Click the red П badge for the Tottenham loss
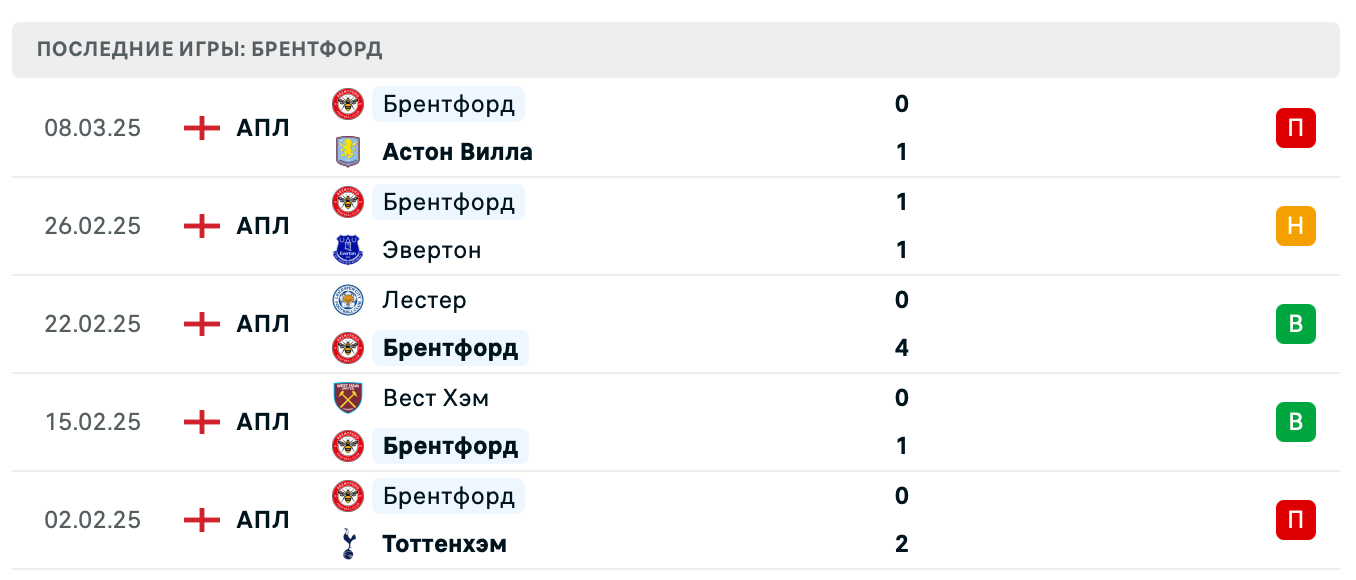This screenshot has width=1356, height=580. 1296,520
